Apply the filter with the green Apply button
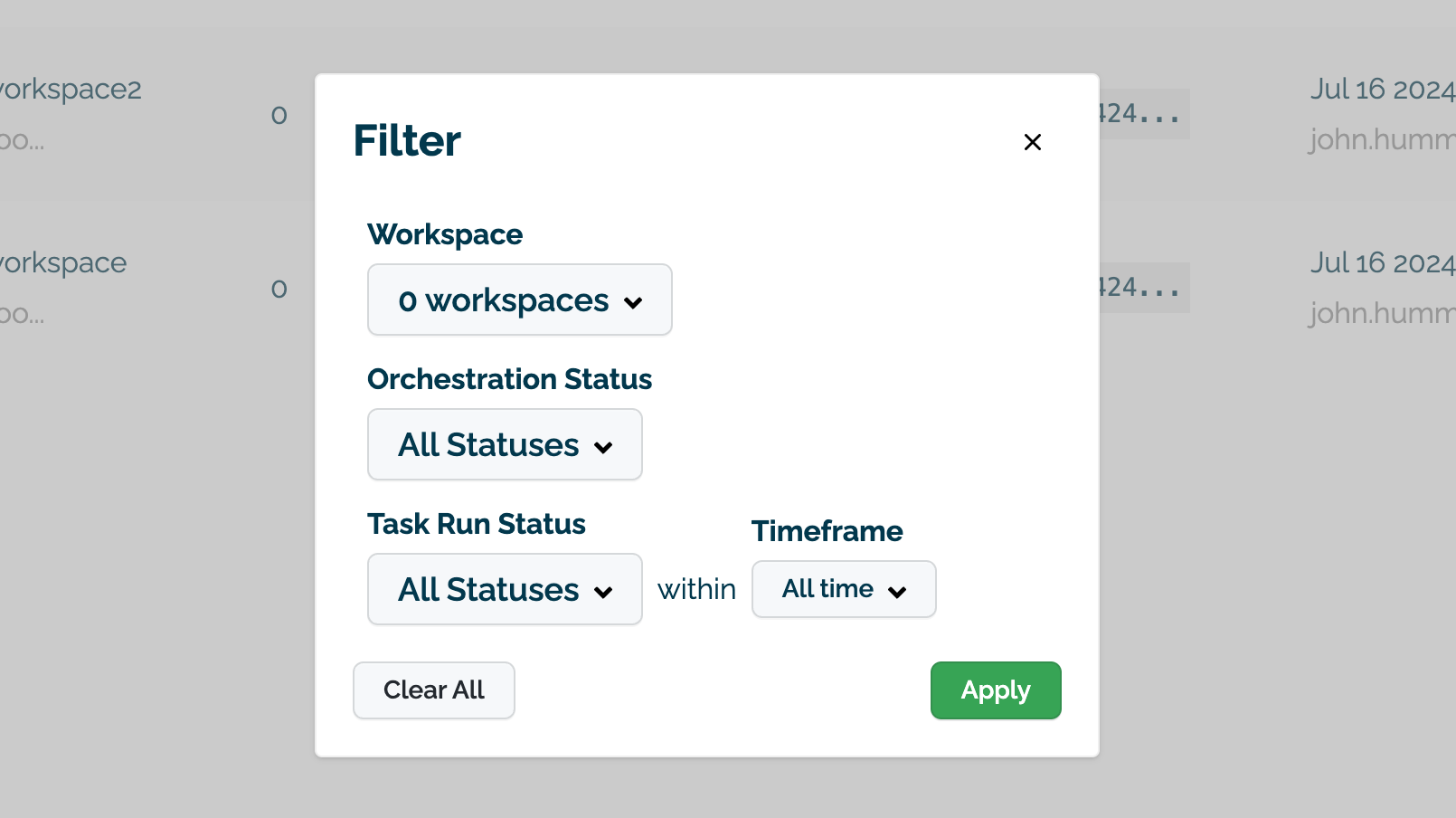Screen dimensions: 1456x818 (995, 690)
